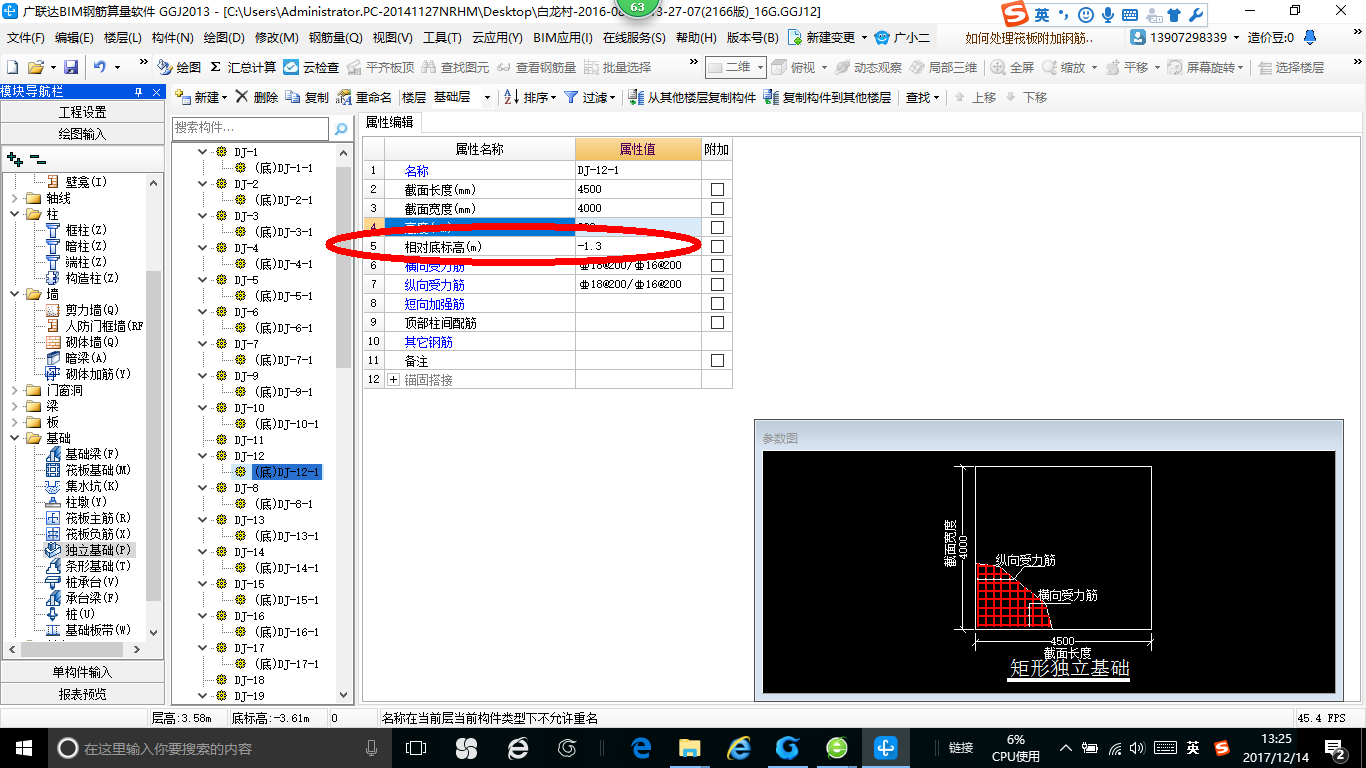Click the 复制 copy component button

[x=307, y=97]
